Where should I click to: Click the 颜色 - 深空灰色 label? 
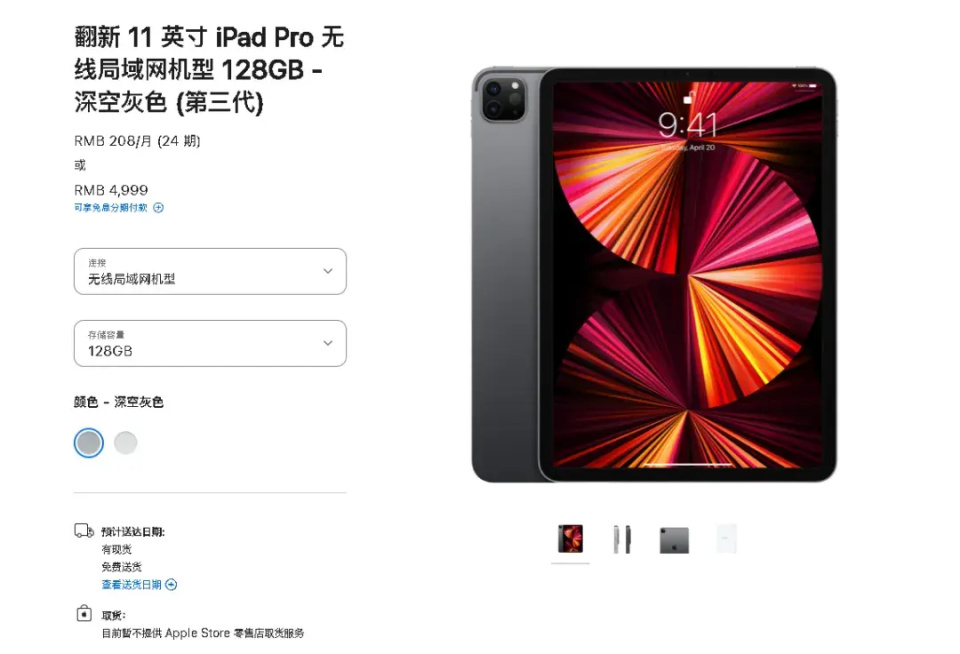[119, 402]
